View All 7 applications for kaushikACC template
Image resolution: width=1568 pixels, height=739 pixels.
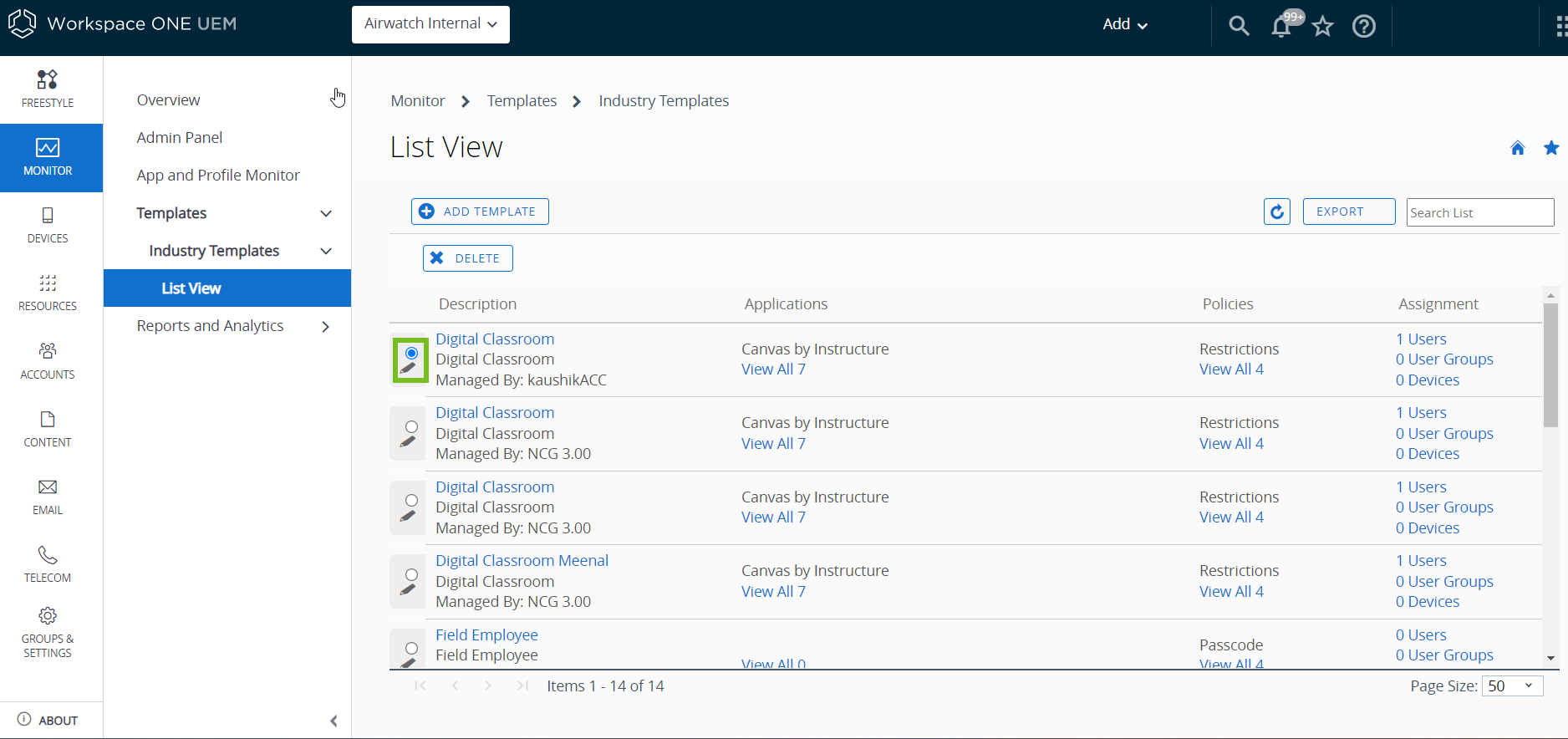(x=773, y=369)
